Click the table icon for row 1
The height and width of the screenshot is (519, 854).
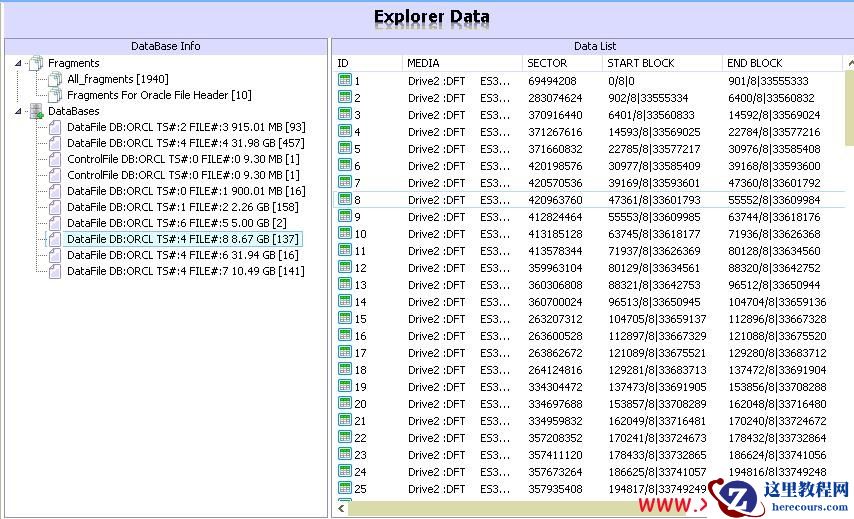click(x=345, y=80)
